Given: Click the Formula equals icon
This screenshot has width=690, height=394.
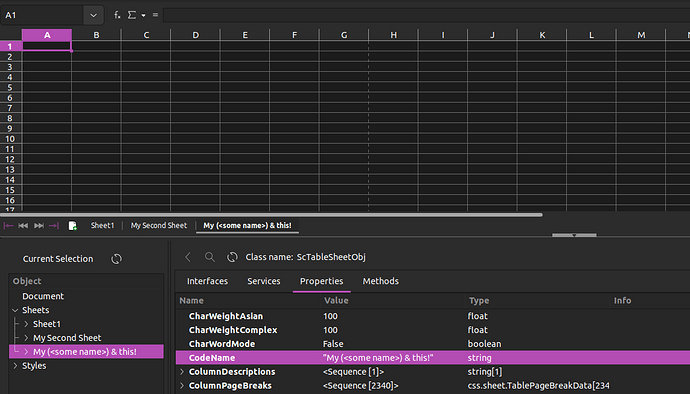Looking at the screenshot, I should (155, 15).
